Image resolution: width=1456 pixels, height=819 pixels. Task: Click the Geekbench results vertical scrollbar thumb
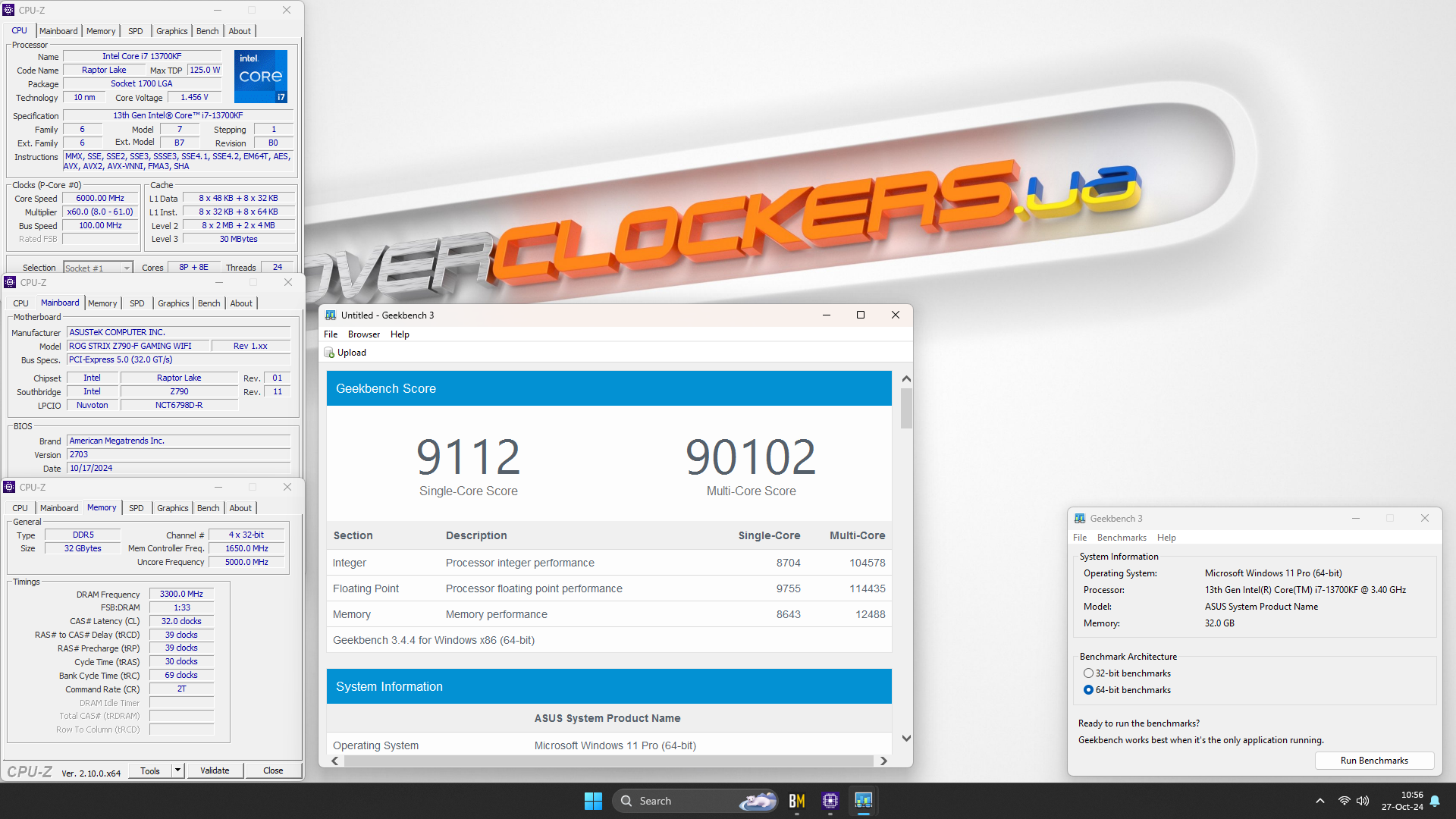[x=906, y=409]
